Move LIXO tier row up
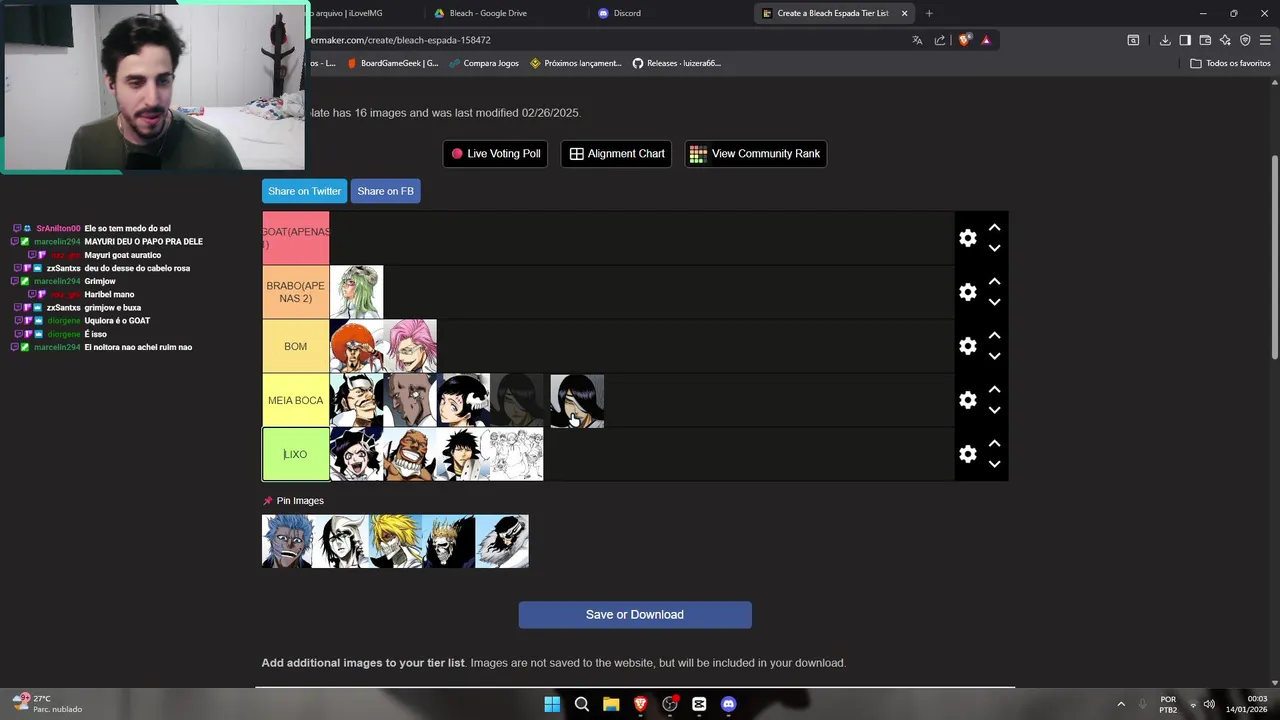Image resolution: width=1280 pixels, height=720 pixels. click(994, 444)
